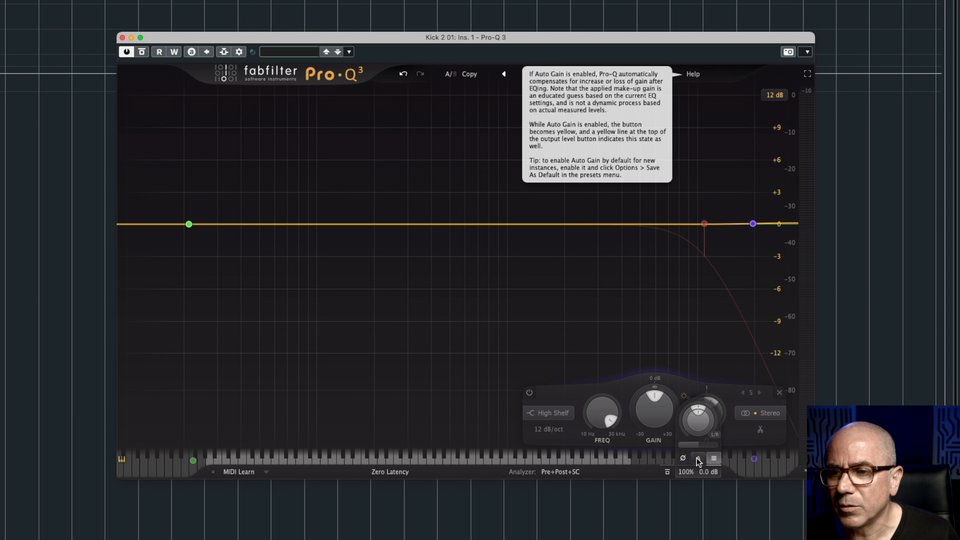960x540 pixels.
Task: Click the 0.0 dB output value
Action: click(708, 472)
